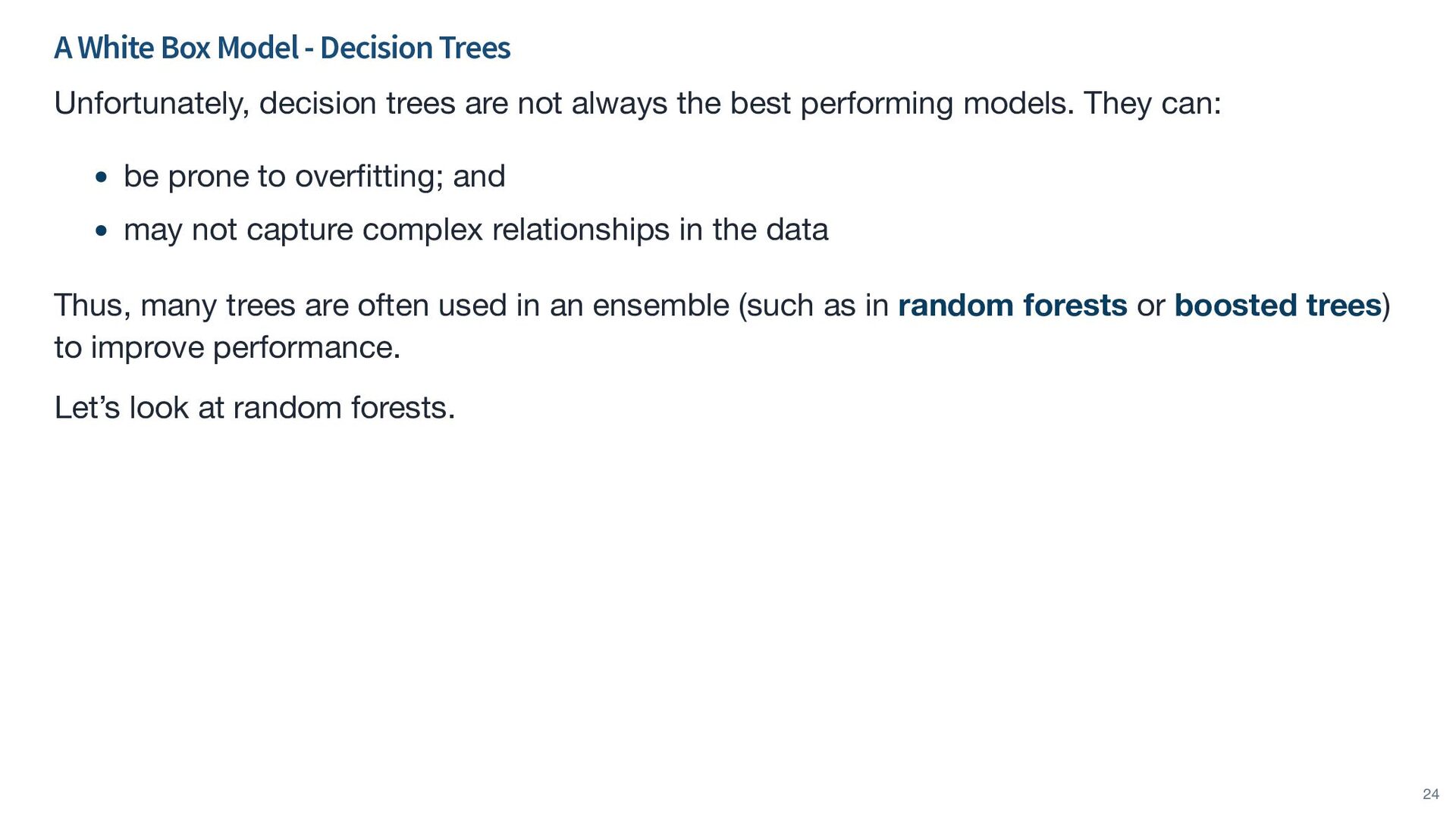Click the bold 'random forests' term
This screenshot has width=1456, height=818.
1012,306
